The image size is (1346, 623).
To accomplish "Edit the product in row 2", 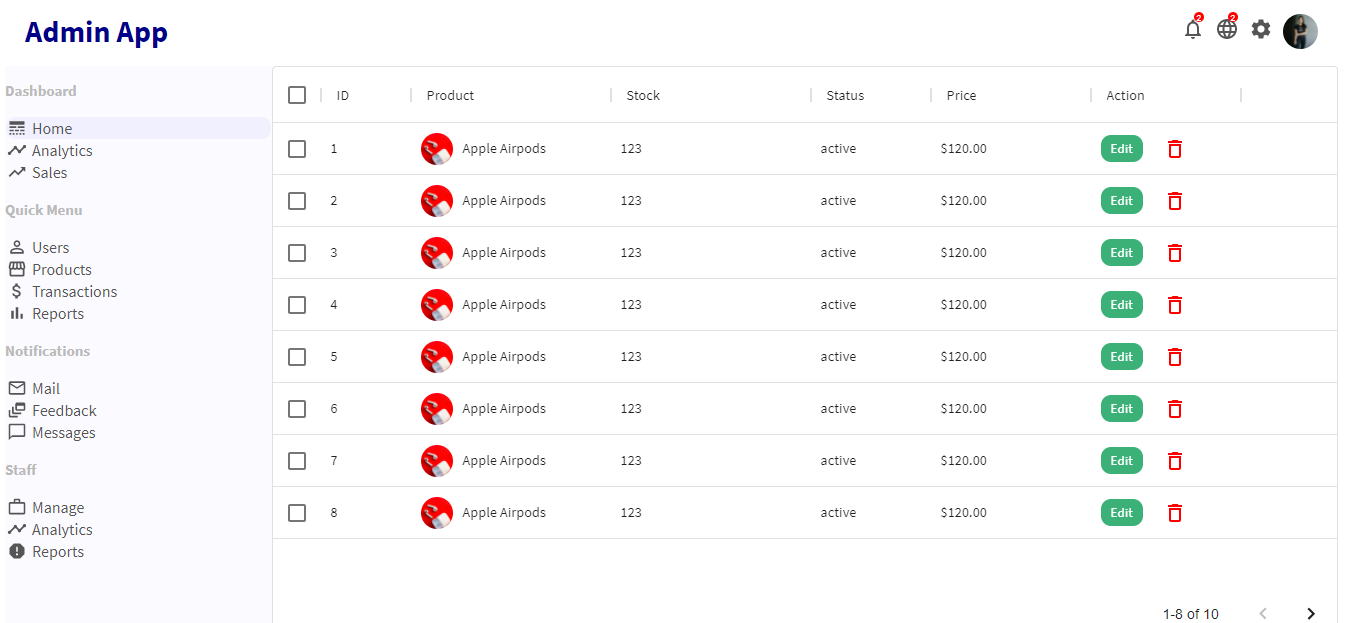I will (x=1122, y=201).
